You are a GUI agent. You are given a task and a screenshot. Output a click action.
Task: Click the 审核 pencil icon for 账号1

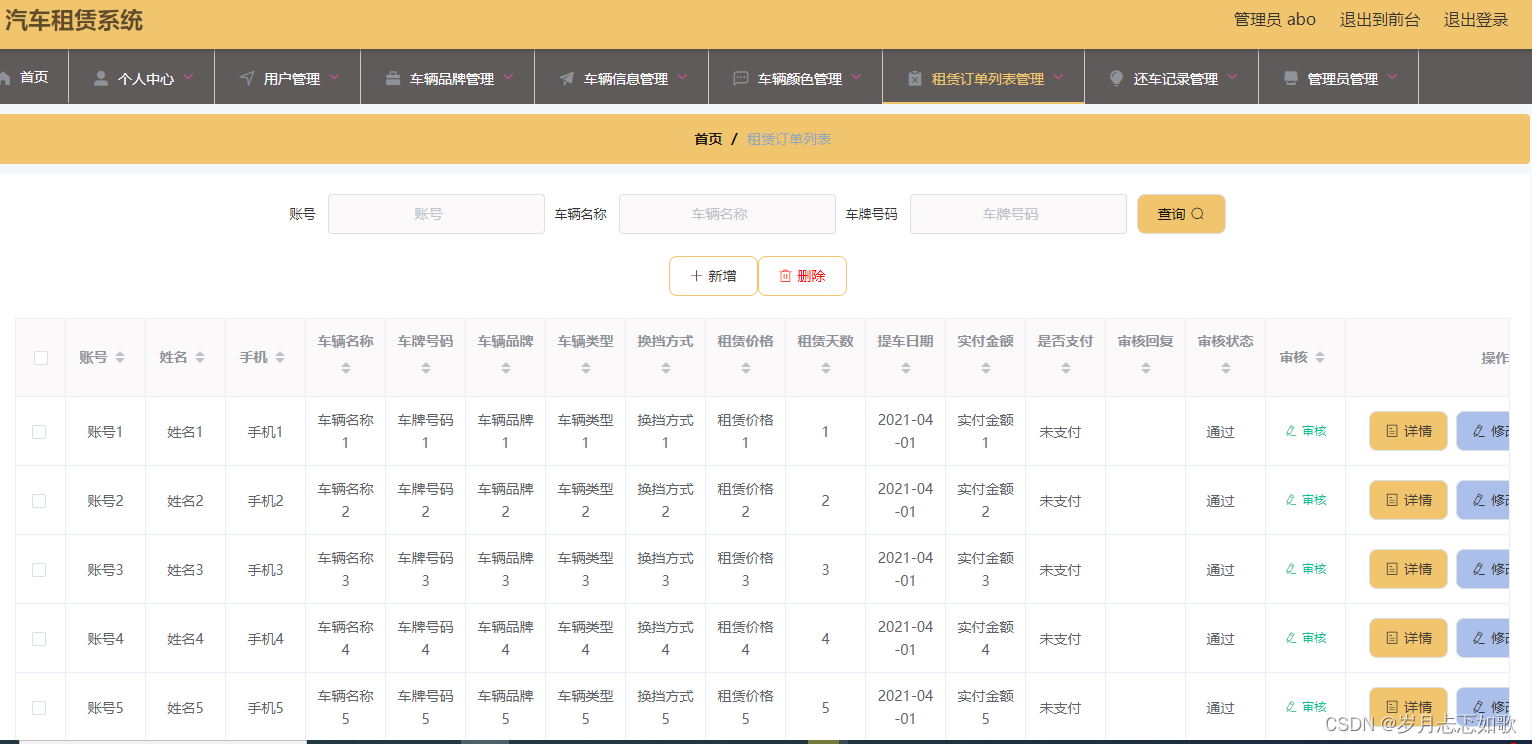point(1291,431)
